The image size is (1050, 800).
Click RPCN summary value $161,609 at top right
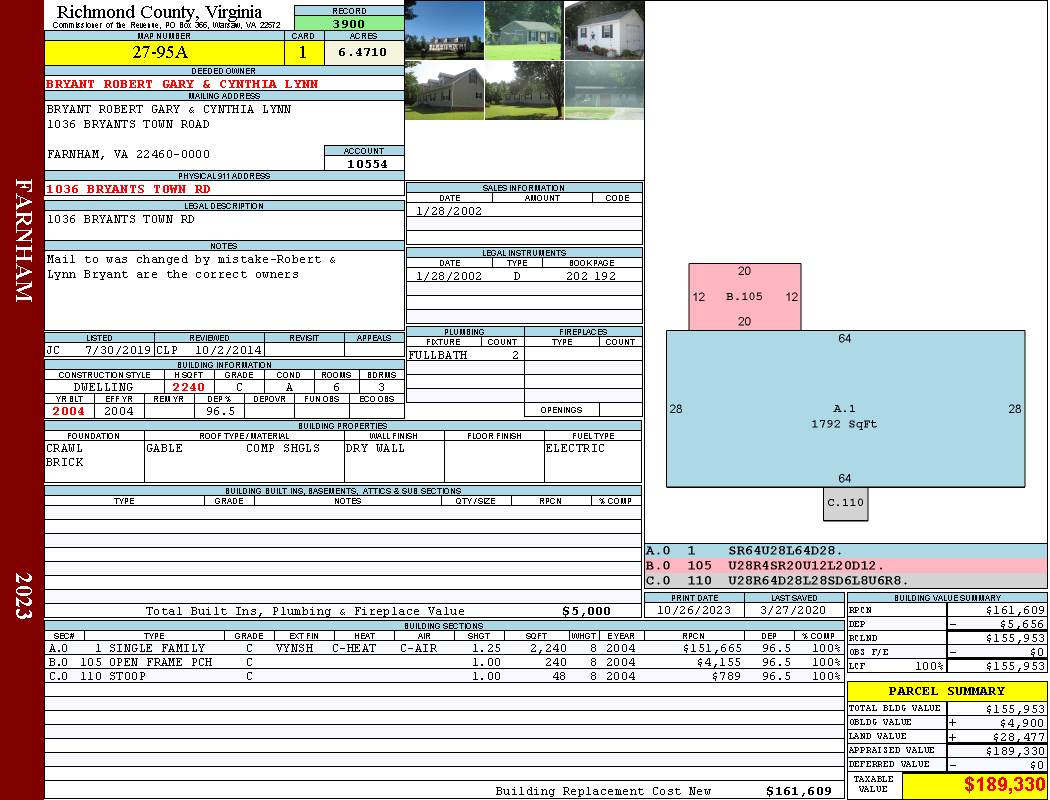pos(1015,610)
